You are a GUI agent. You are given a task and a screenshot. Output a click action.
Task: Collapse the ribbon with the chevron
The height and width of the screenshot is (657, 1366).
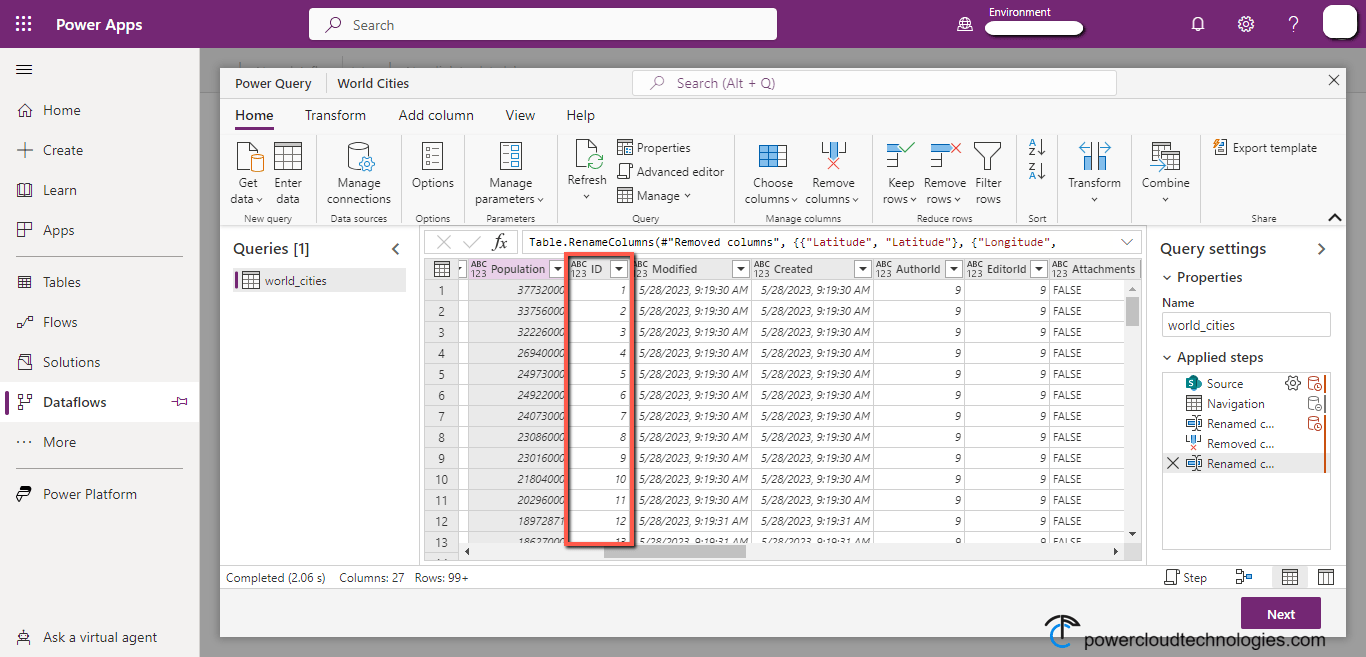pos(1334,217)
